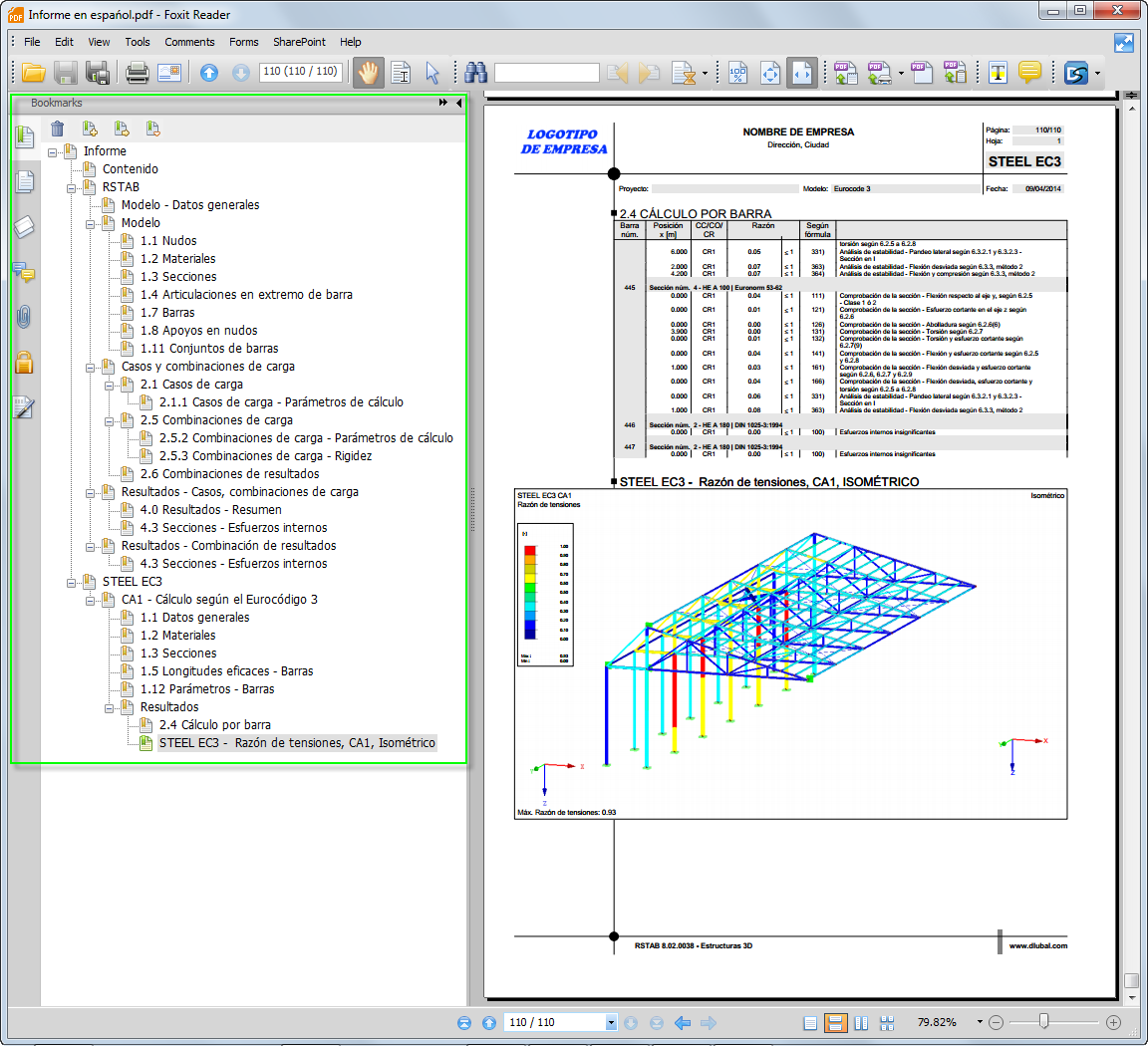Select bookmark 2.4 Cálculo por barra

215,724
